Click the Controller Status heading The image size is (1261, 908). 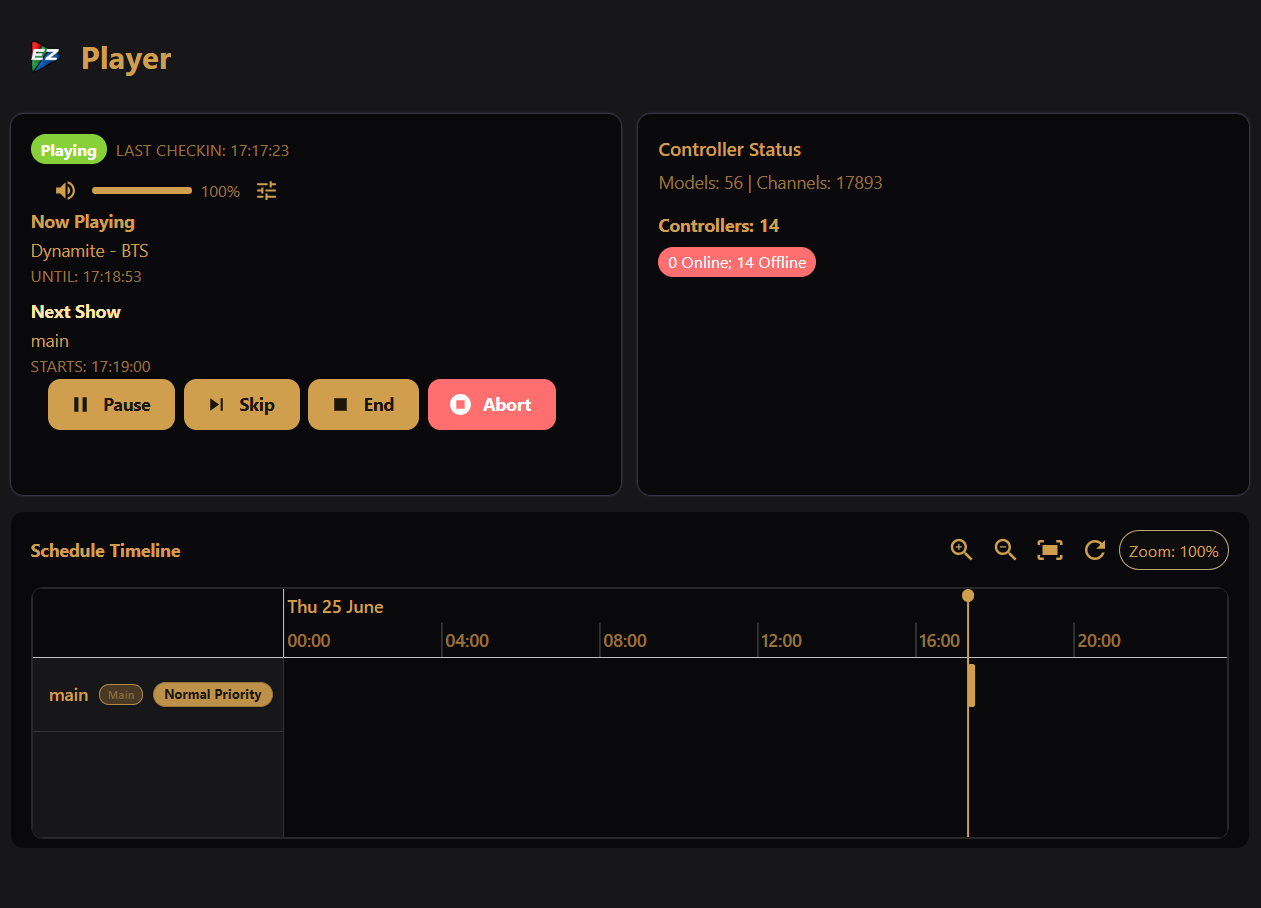pyautogui.click(x=730, y=149)
